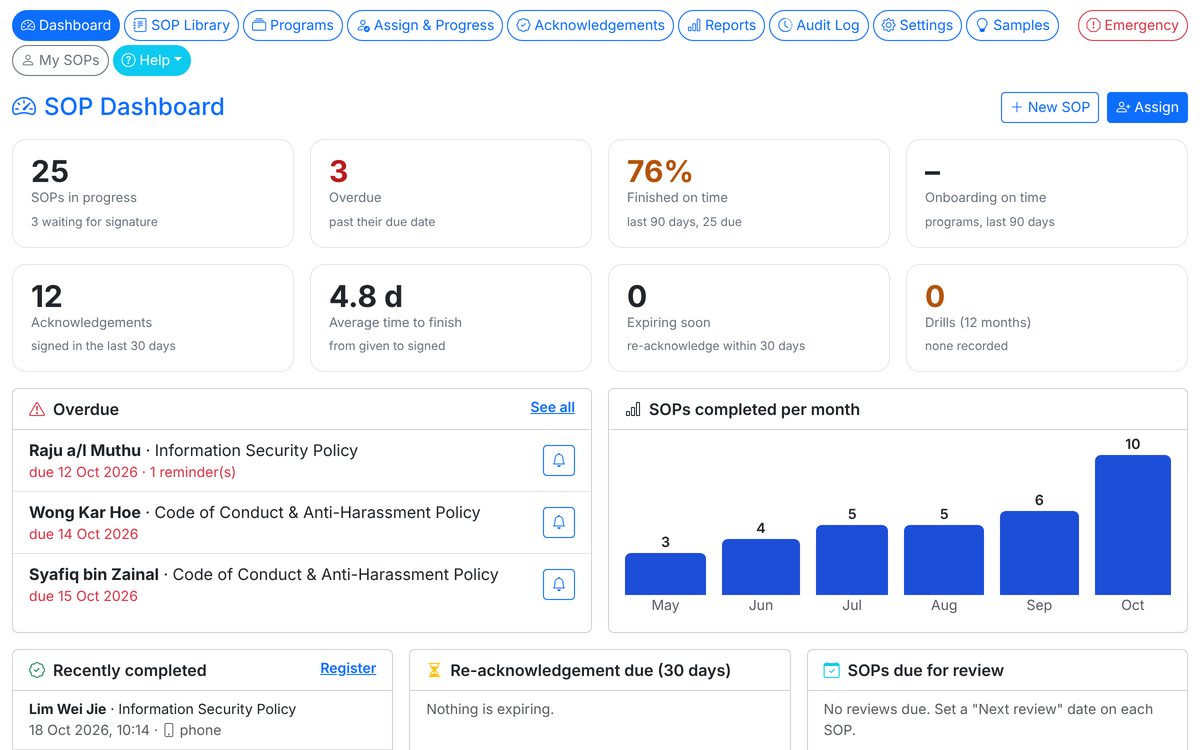The width and height of the screenshot is (1200, 750).
Task: Open the 76% Finished on time card
Action: click(x=749, y=193)
